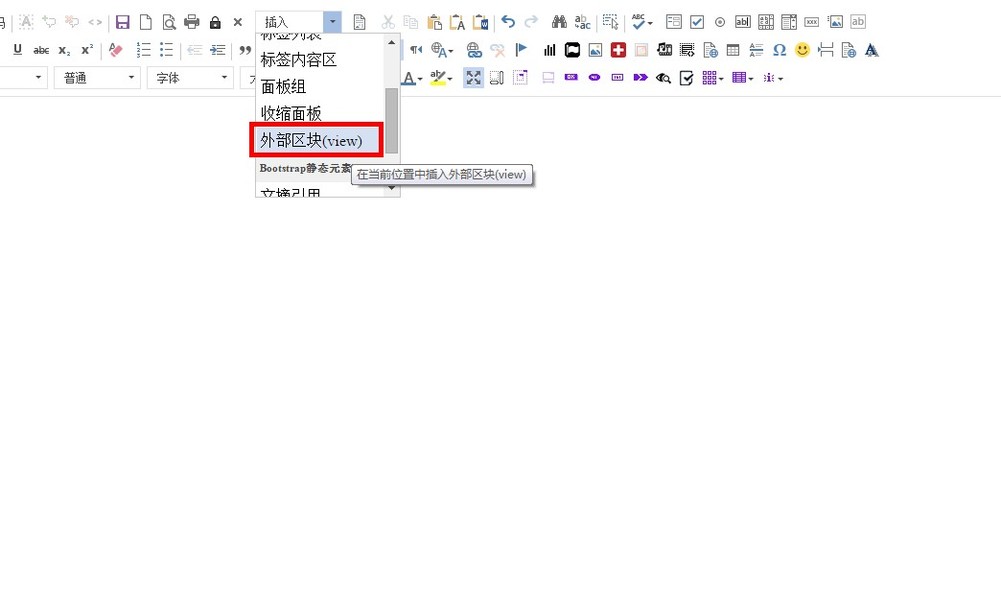
Task: Insert an image (picture icon)
Action: click(x=595, y=50)
